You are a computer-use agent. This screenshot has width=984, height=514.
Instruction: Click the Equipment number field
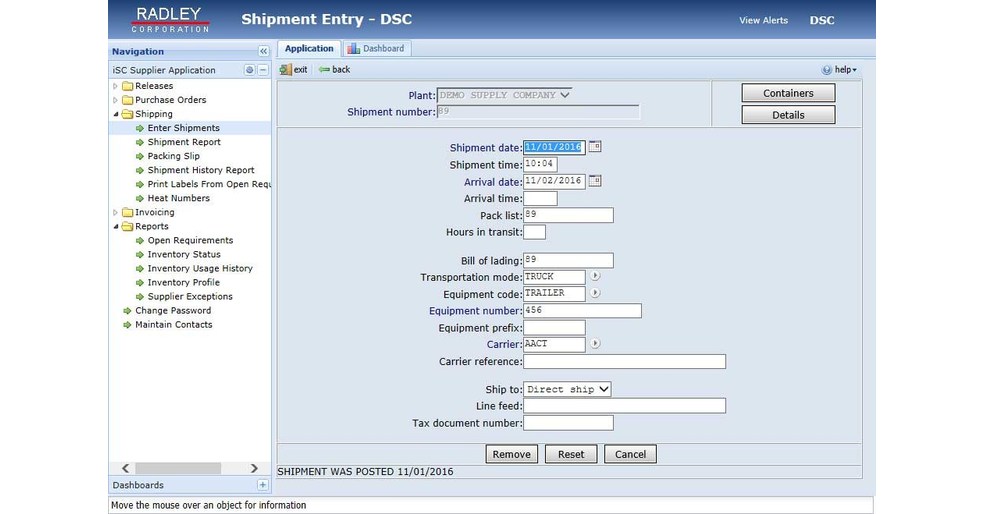pos(582,311)
